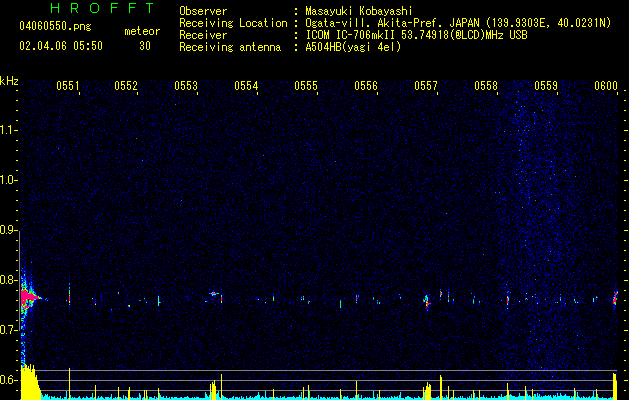Click the date stamp 02.04.06 05:50
This screenshot has width=629, height=400.
[x=61, y=46]
